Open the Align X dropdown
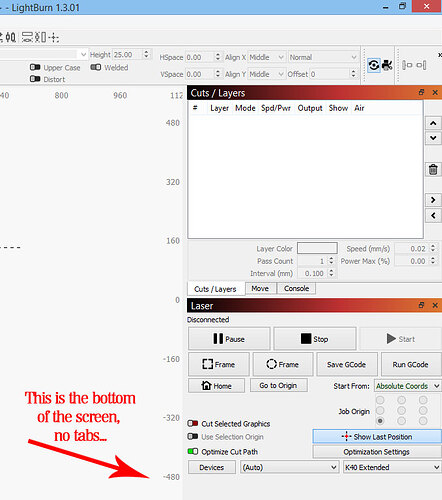Image resolution: width=442 pixels, height=500 pixels. [x=266, y=57]
